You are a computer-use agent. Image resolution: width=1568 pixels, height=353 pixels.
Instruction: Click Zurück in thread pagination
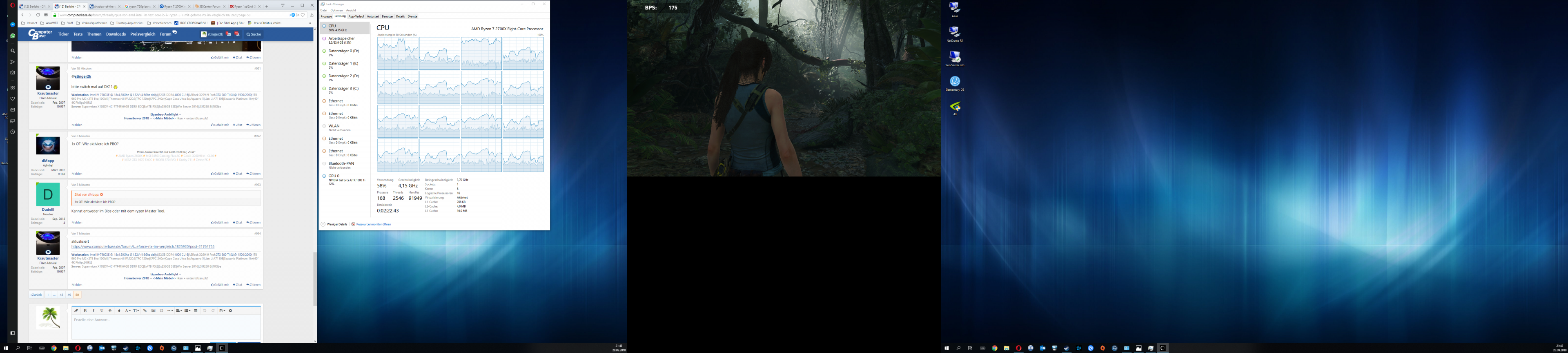click(36, 295)
